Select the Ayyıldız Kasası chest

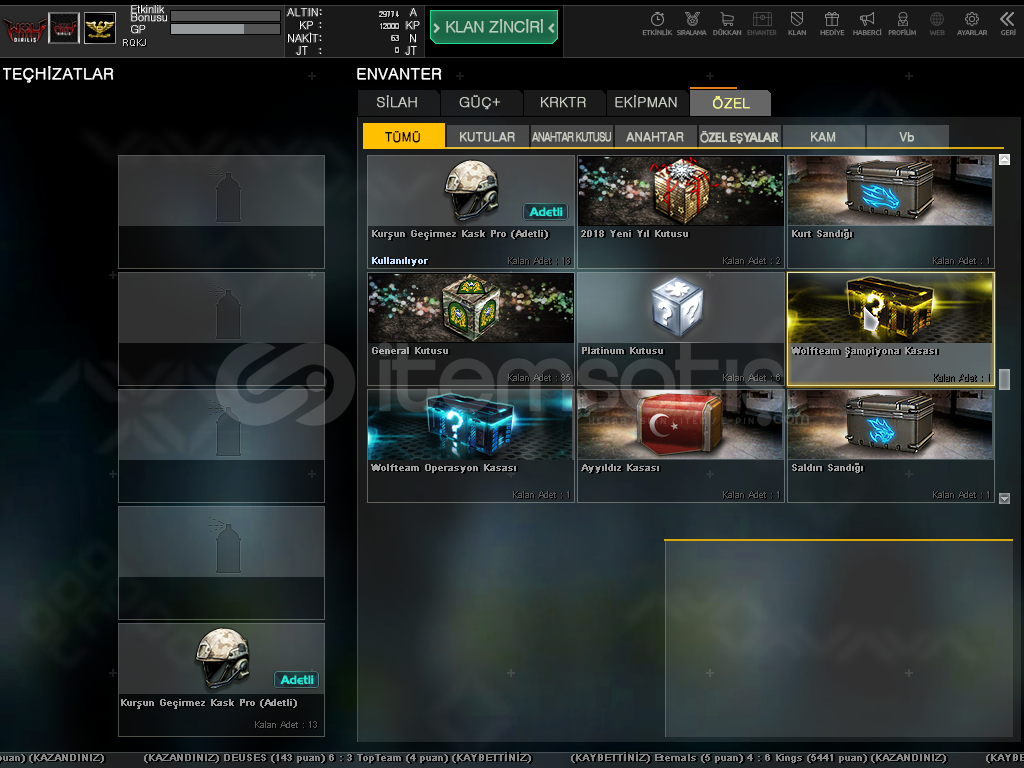(680, 446)
